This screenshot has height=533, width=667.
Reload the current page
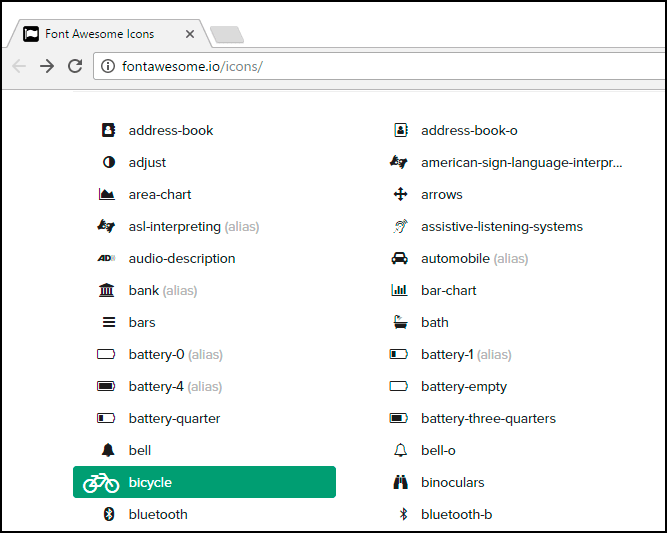pos(75,66)
